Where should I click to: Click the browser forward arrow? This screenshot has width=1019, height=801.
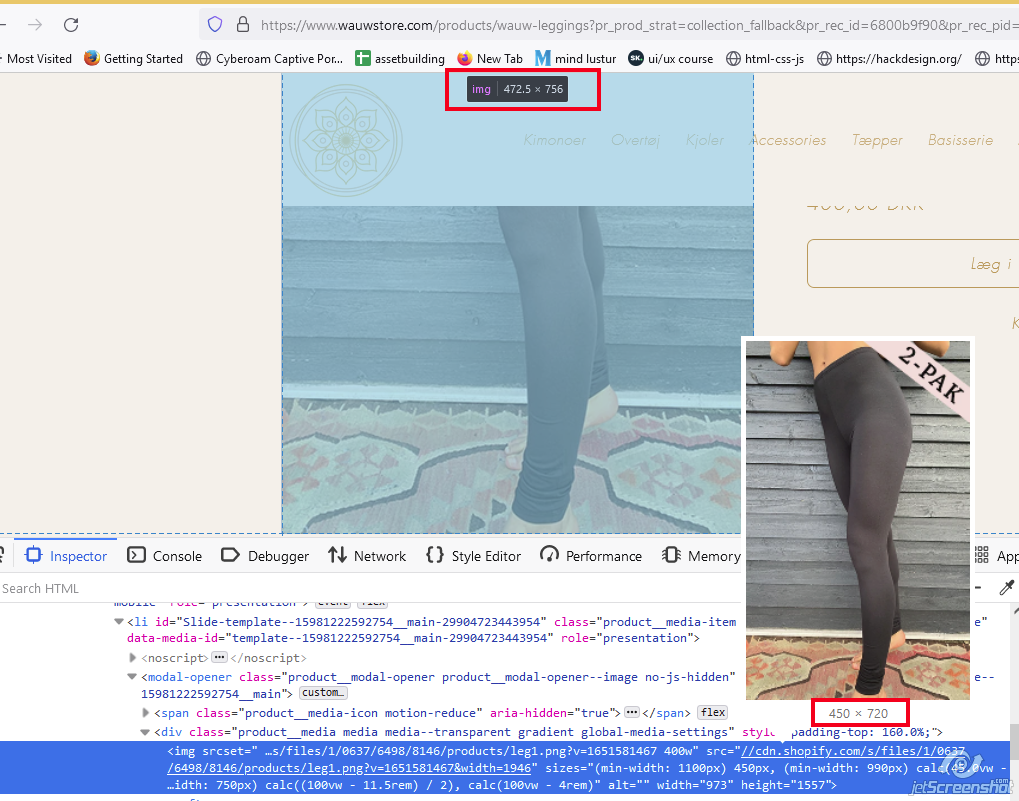pyautogui.click(x=35, y=25)
